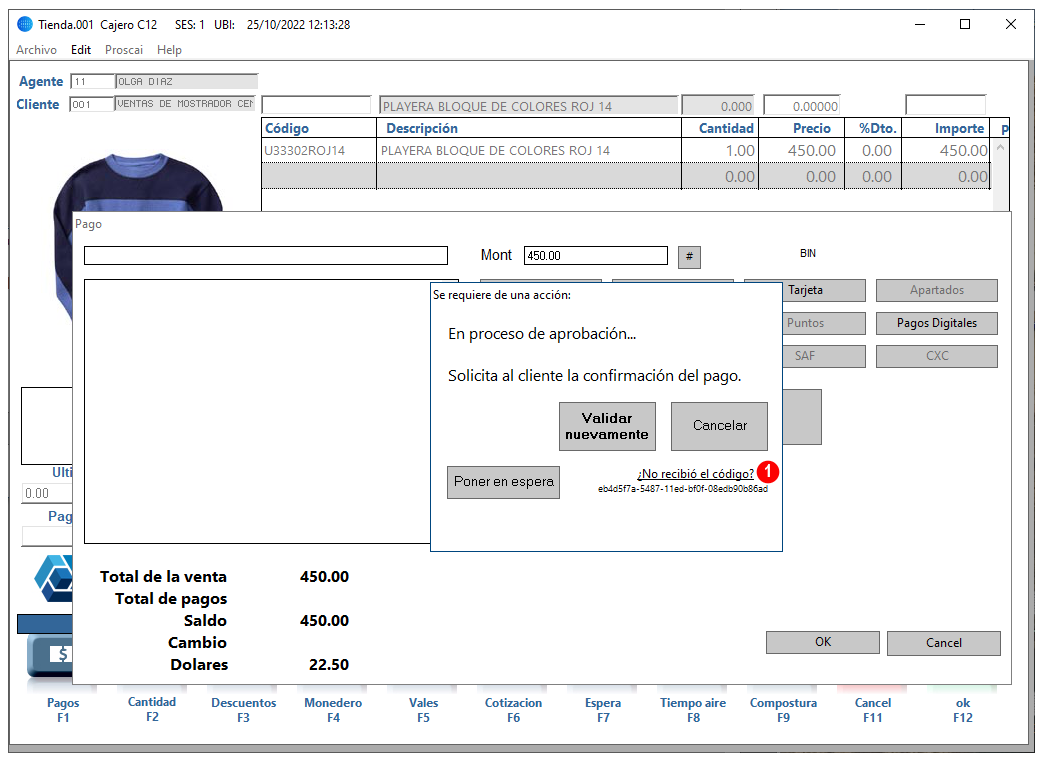Image resolution: width=1042 pixels, height=761 pixels.
Task: Click the Apartados button
Action: [x=936, y=290]
